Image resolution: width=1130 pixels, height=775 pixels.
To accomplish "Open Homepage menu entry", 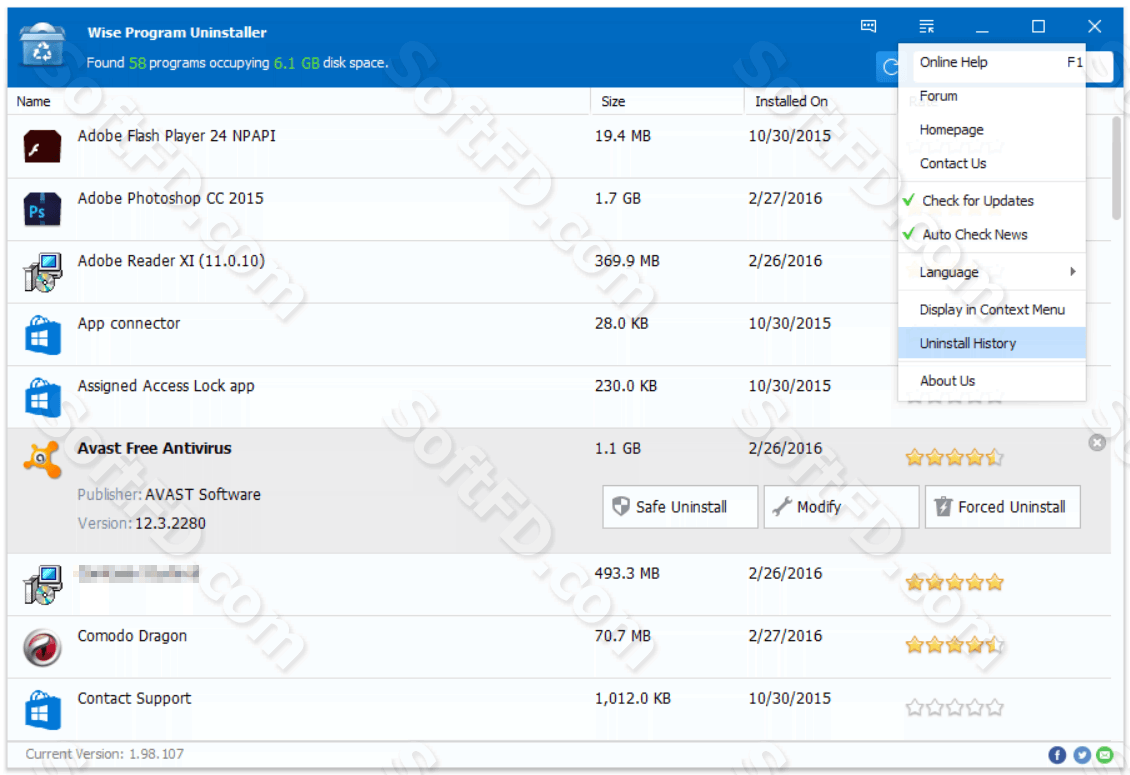I will (992, 130).
